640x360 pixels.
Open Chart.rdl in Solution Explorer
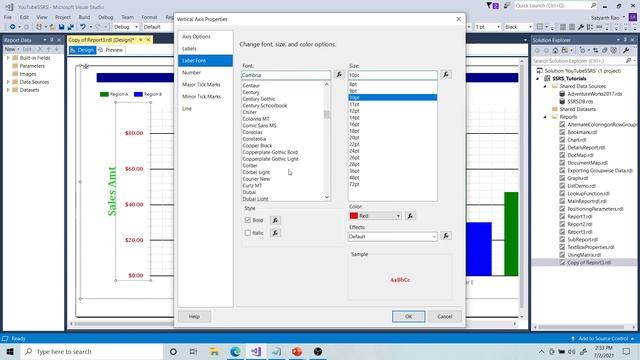point(576,140)
